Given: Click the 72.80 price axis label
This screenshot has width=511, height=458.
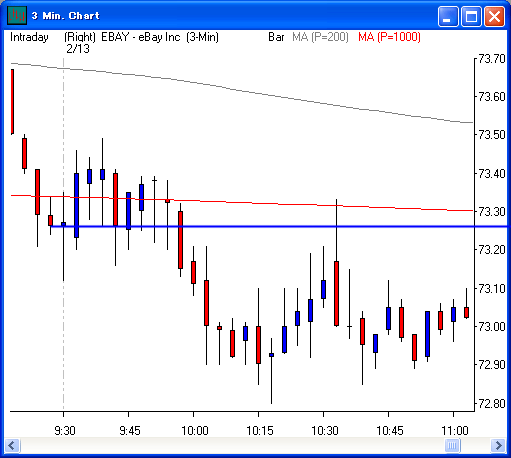Looking at the screenshot, I should [x=492, y=404].
